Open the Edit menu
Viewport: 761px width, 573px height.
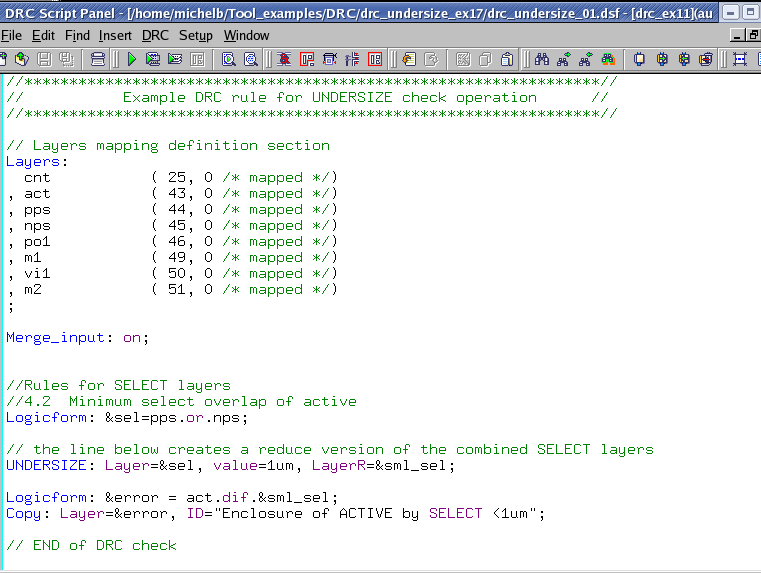click(43, 35)
